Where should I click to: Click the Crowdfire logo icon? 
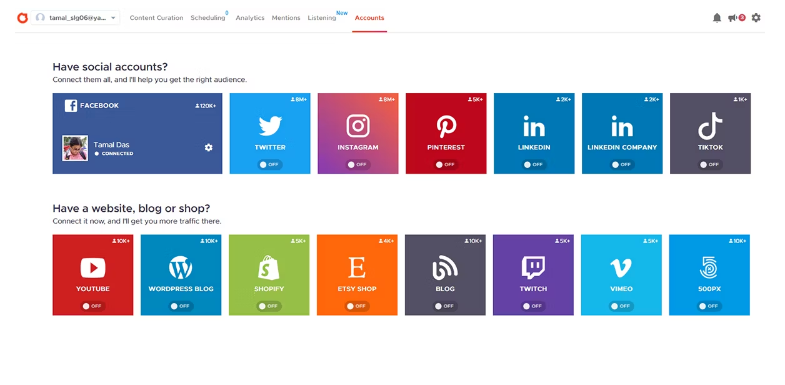point(22,18)
